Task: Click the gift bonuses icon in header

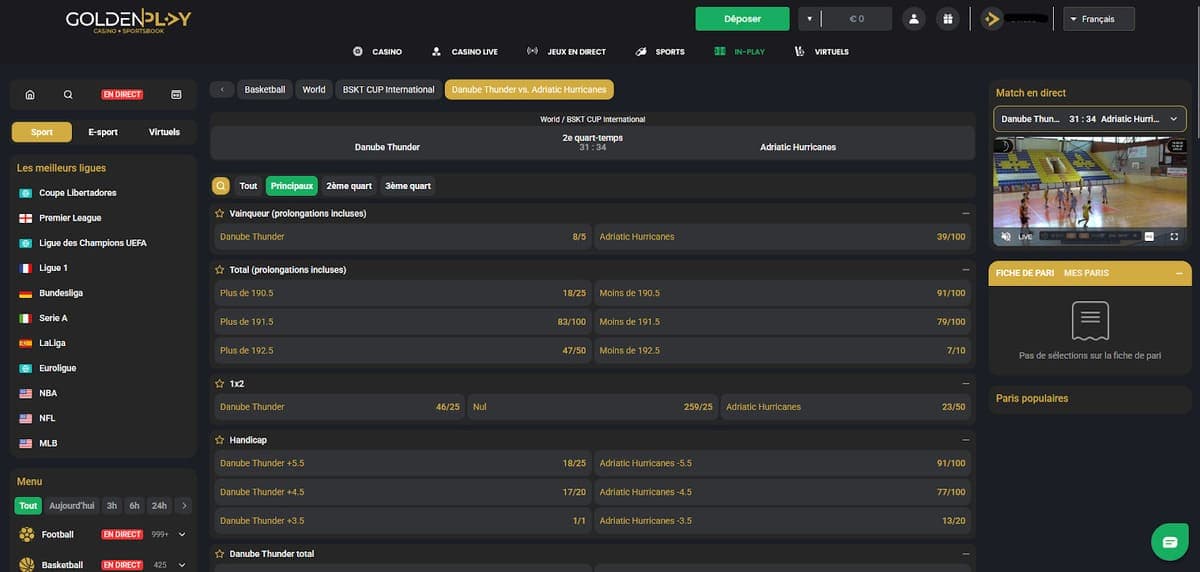Action: (947, 19)
